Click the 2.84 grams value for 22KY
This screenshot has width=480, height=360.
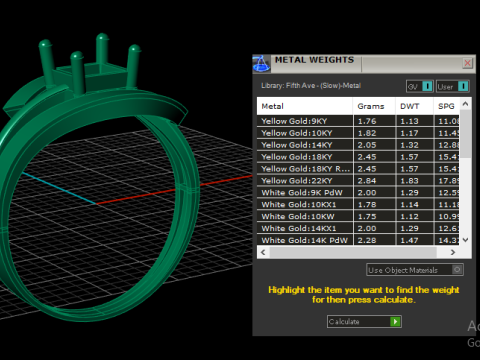(367, 181)
